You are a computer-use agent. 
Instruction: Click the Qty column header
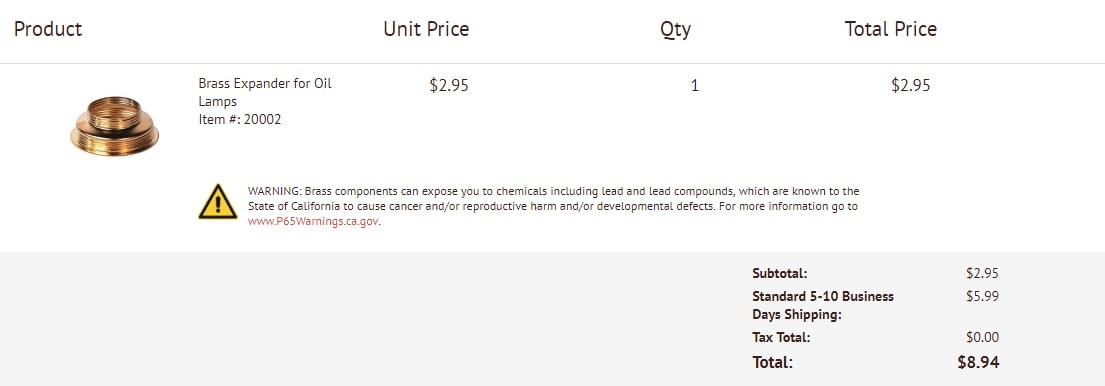[675, 30]
